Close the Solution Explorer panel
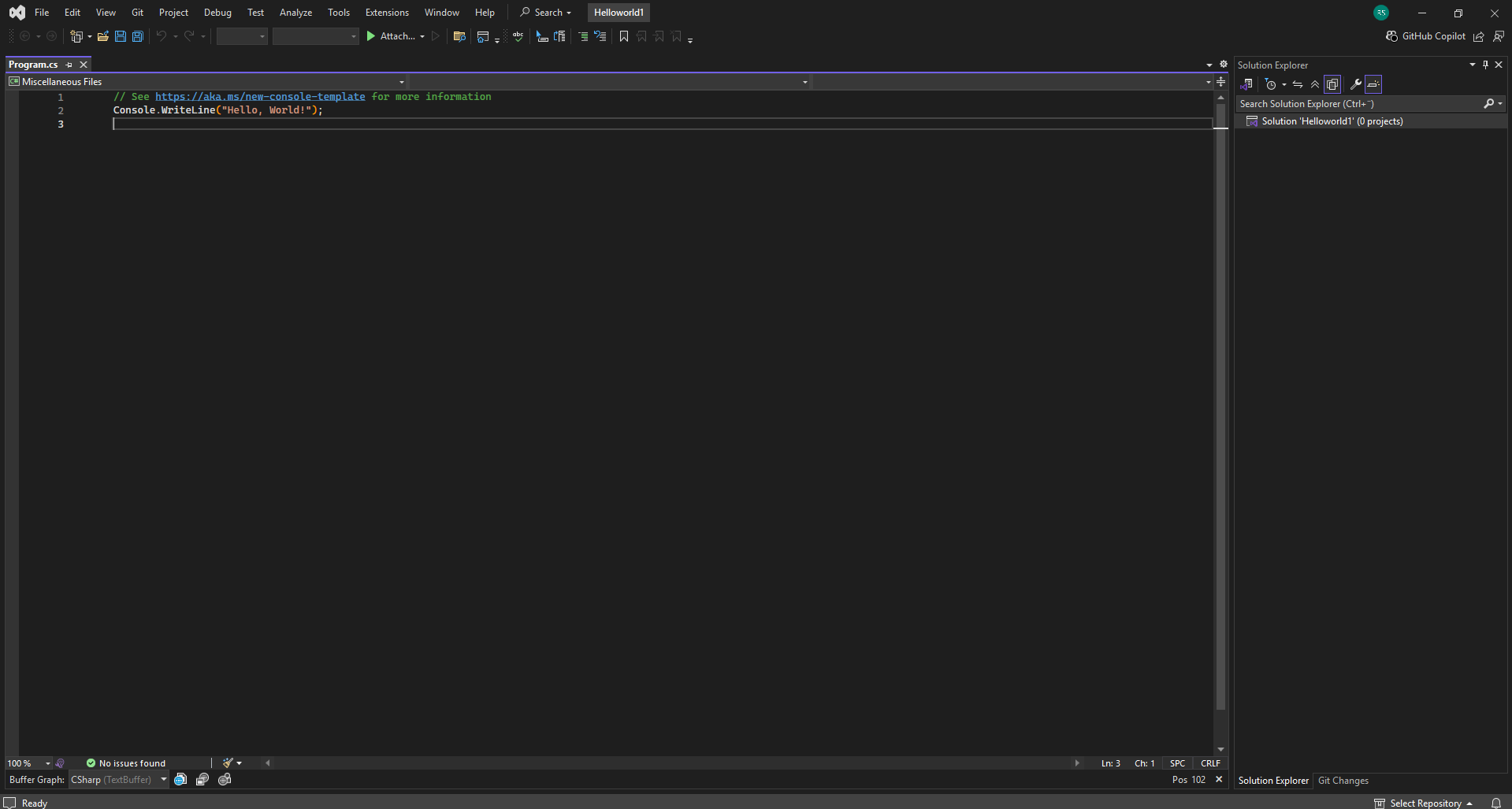 (x=1499, y=65)
